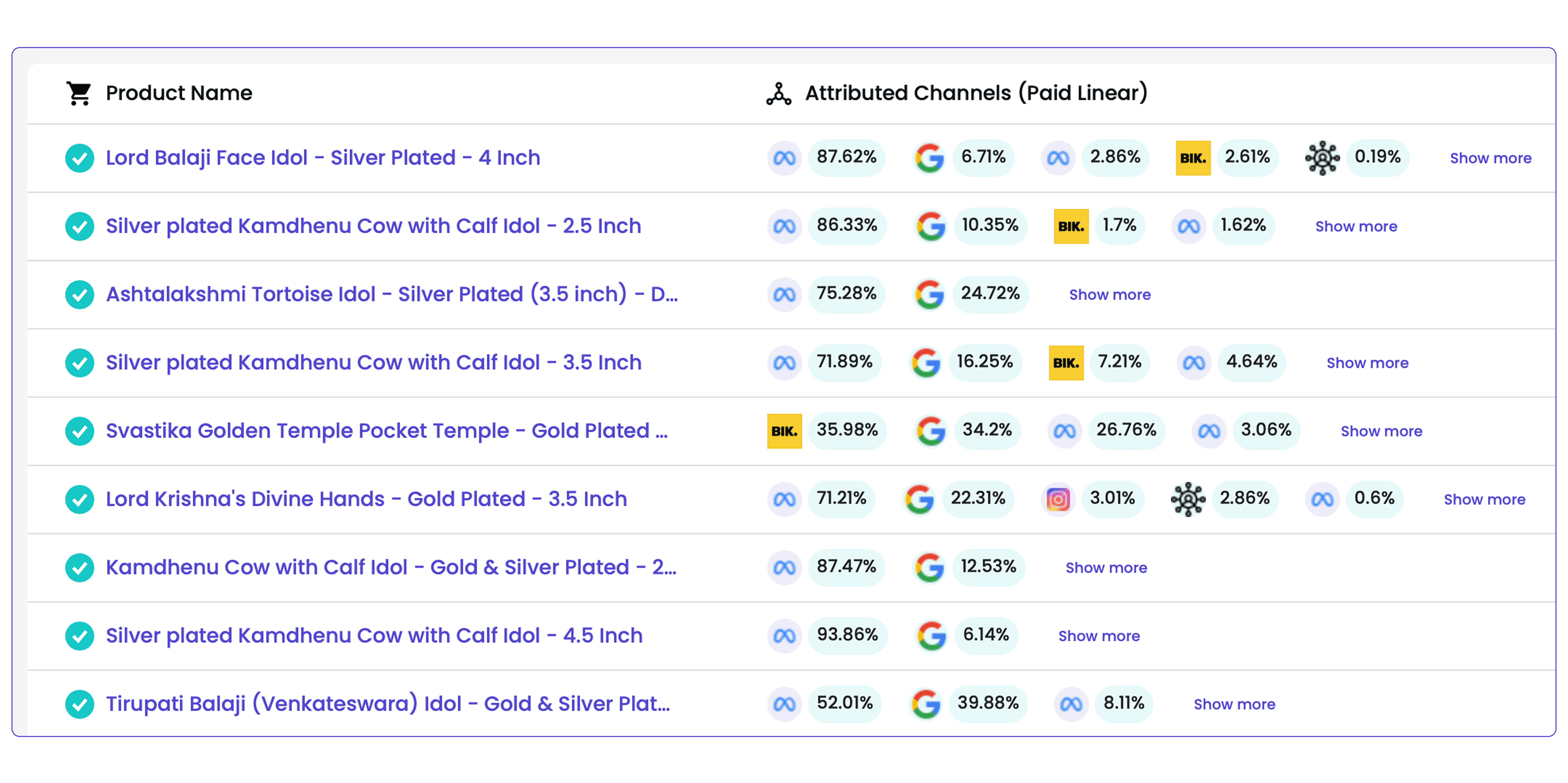Click the 71.21% value chip
Image resolution: width=1568 pixels, height=783 pixels.
(x=841, y=499)
